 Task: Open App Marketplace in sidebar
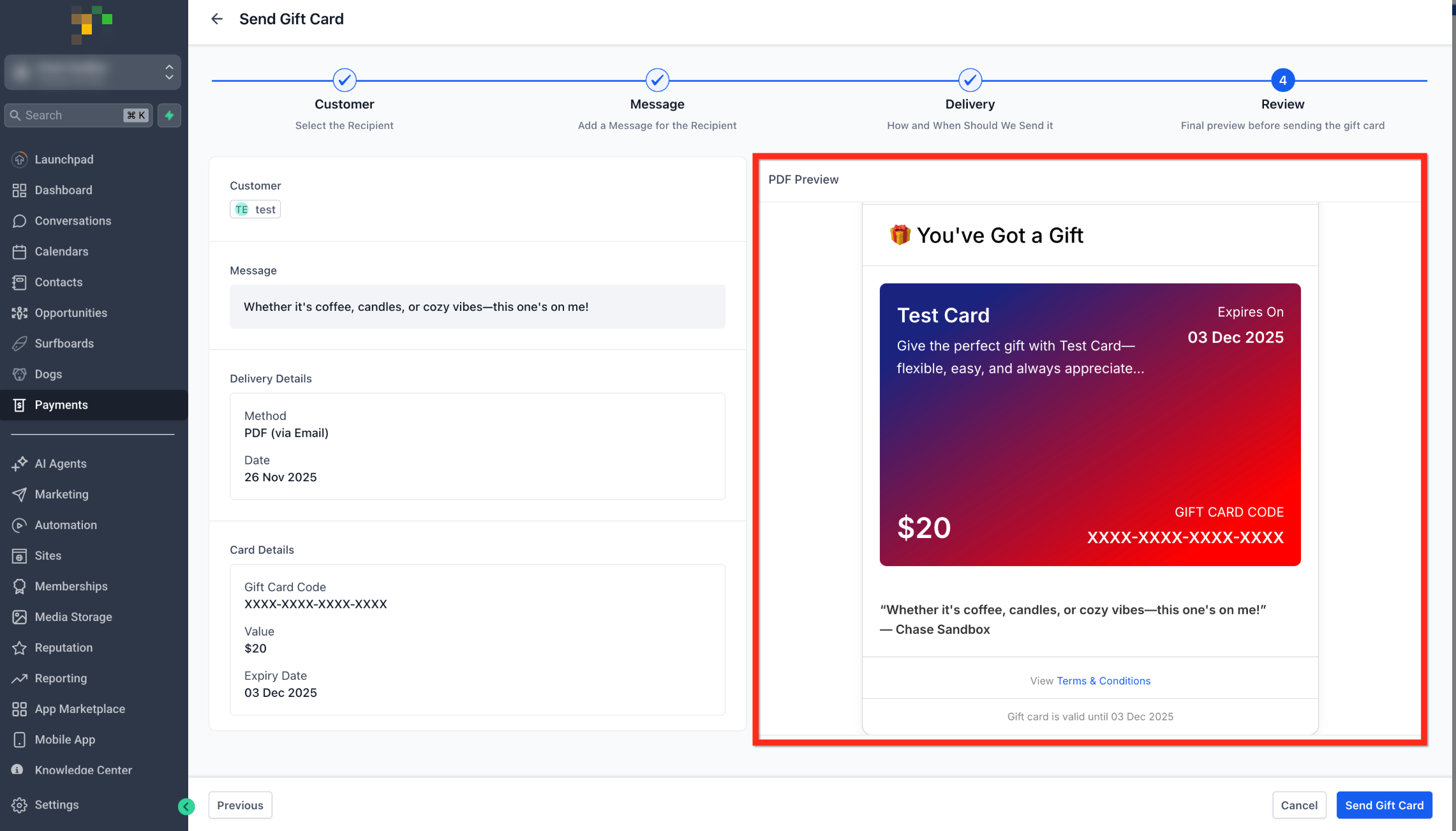point(80,708)
